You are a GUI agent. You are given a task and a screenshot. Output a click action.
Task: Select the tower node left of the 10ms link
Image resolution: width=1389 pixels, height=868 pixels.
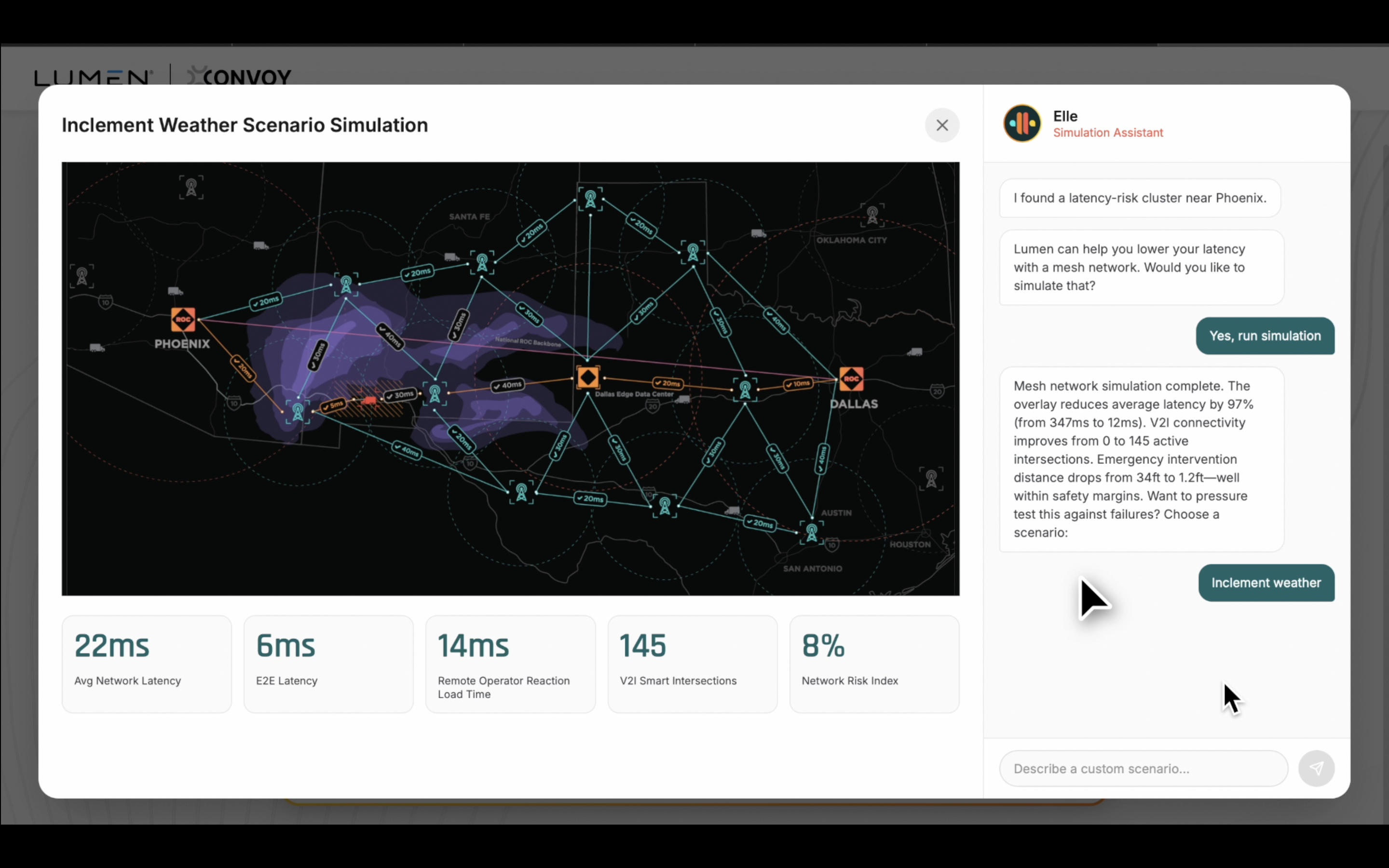click(x=745, y=390)
